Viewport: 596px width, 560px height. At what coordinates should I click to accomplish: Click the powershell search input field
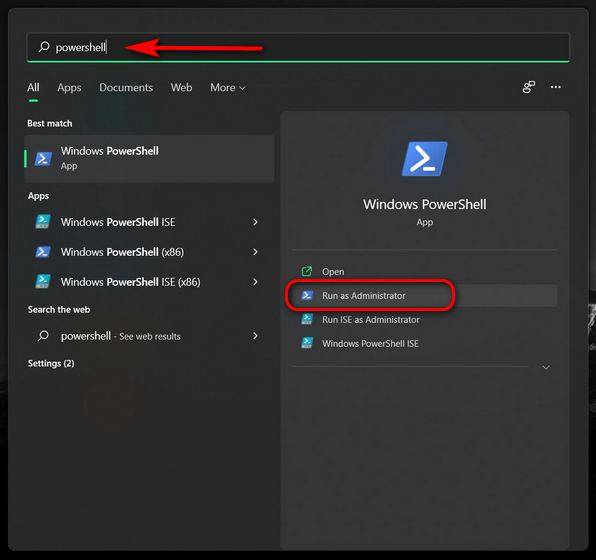coord(298,48)
